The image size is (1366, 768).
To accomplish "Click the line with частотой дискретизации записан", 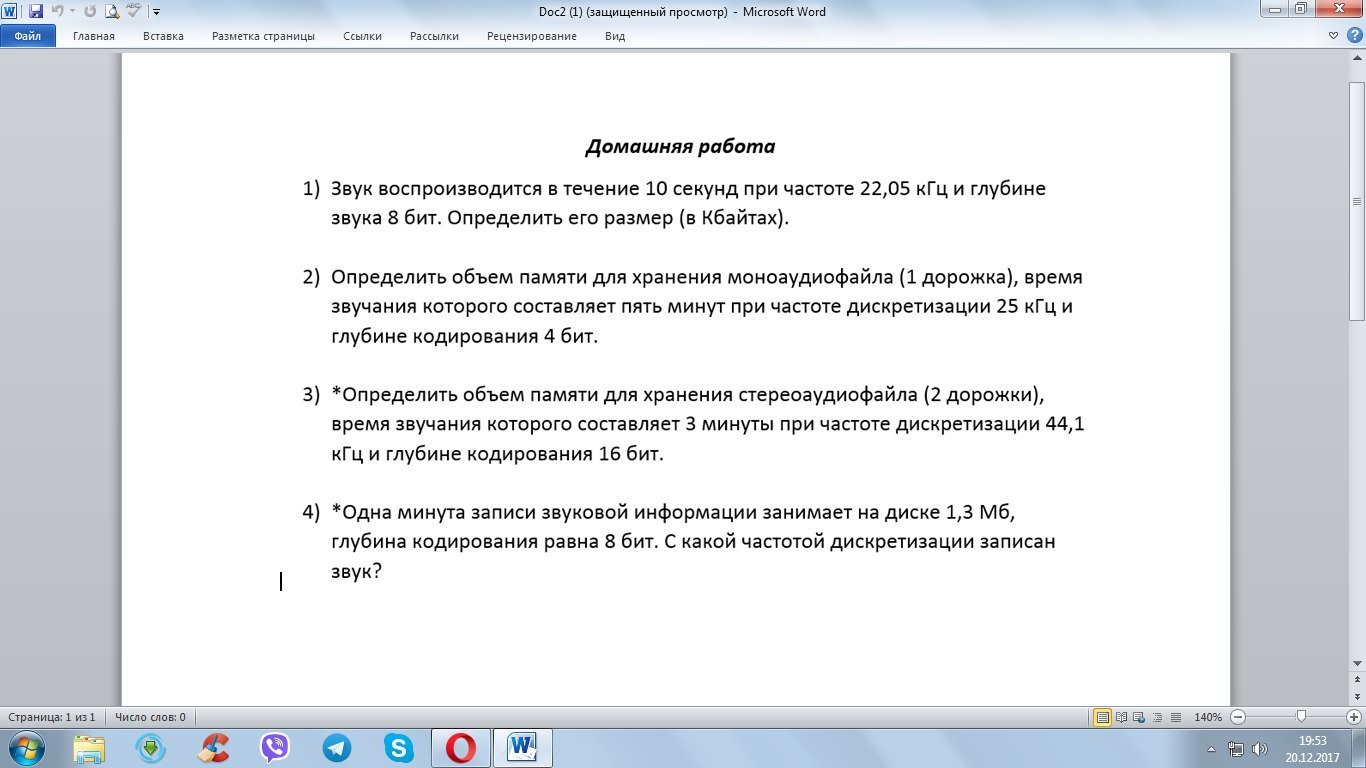I will click(x=693, y=542).
